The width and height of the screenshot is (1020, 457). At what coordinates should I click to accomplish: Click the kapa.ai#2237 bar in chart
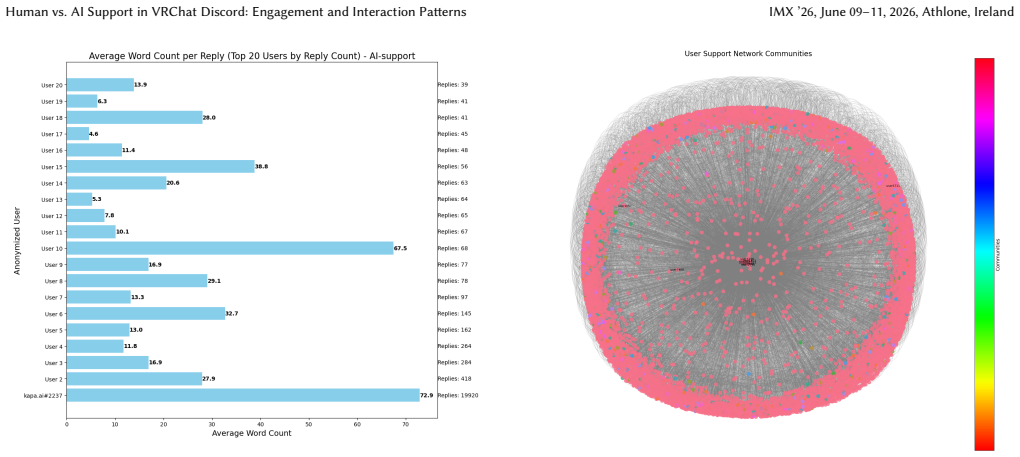(x=243, y=395)
